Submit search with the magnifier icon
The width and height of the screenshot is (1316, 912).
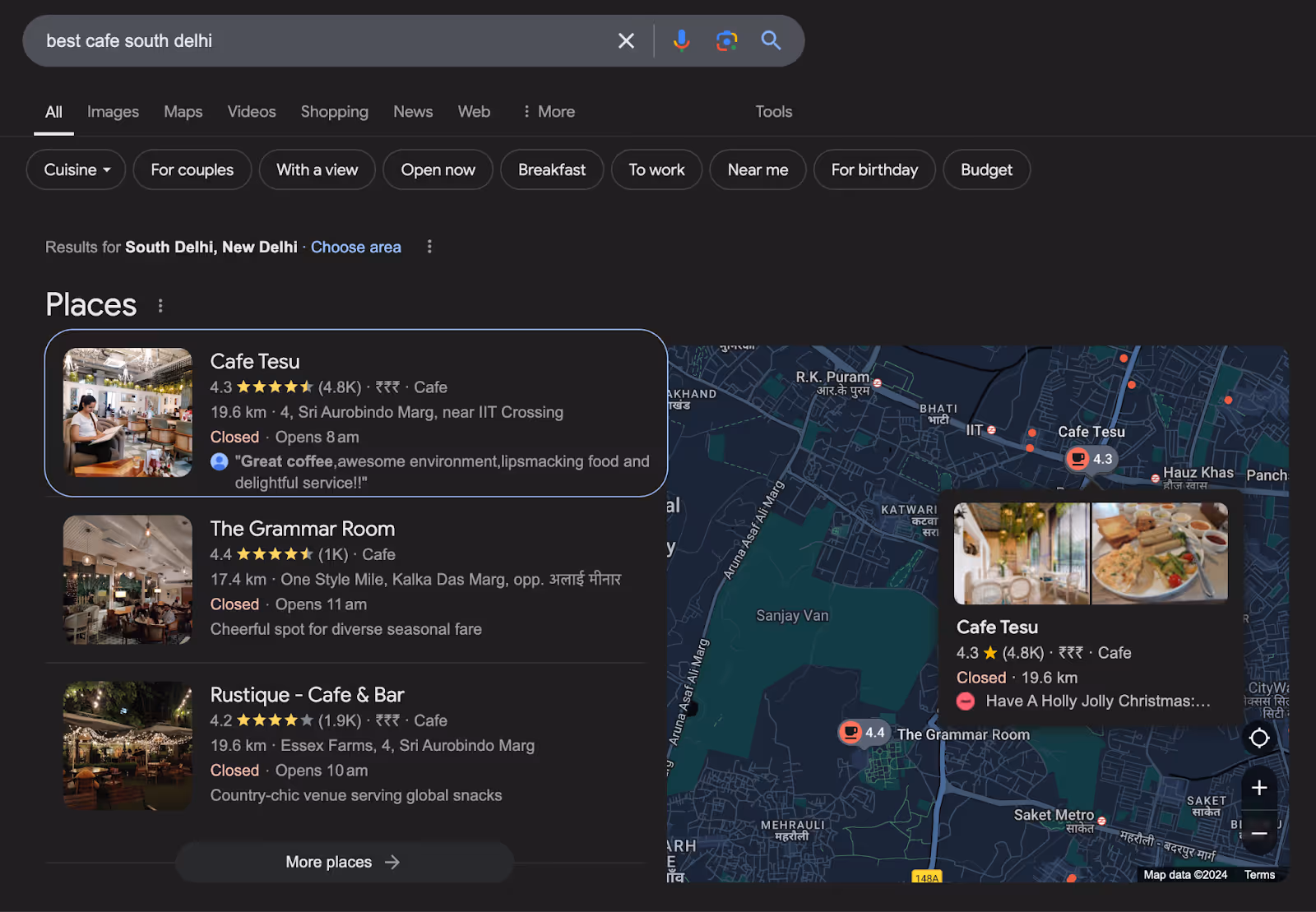(771, 40)
